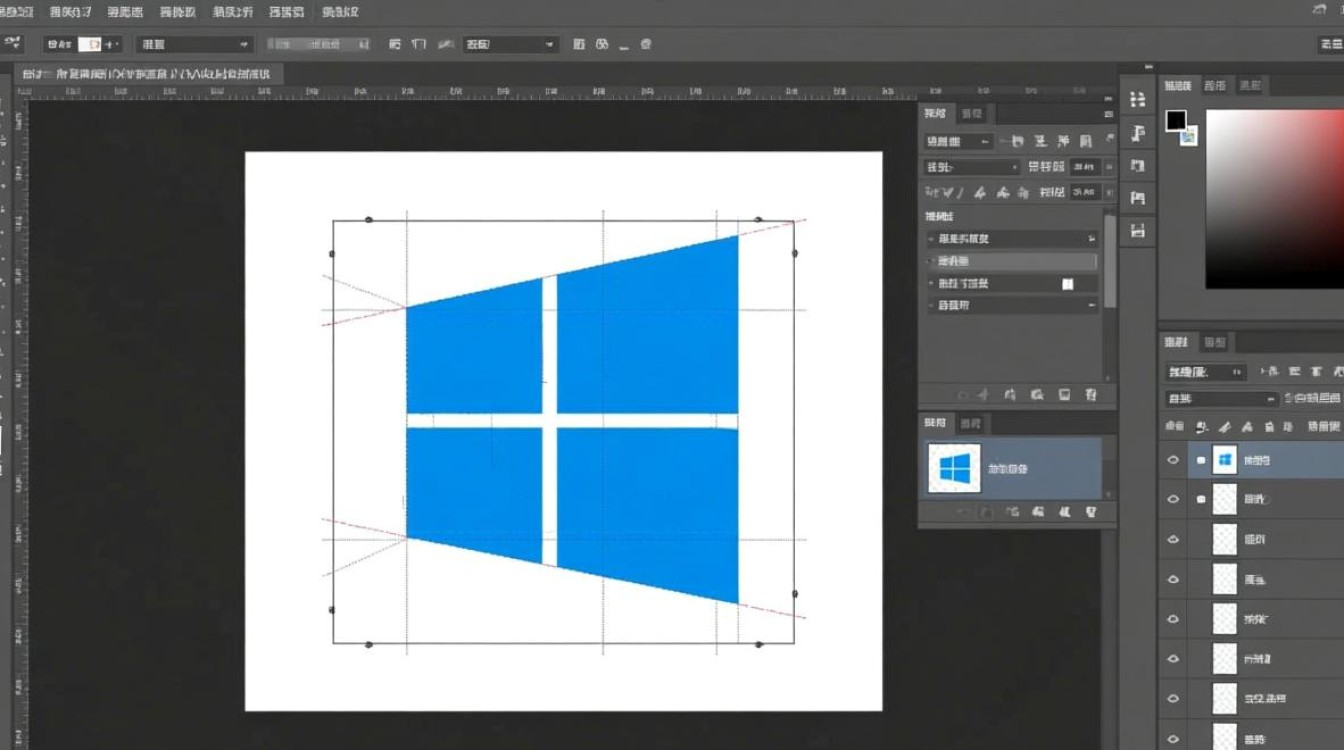Click the trash icon below the Windows logo preview panel

(x=1090, y=512)
